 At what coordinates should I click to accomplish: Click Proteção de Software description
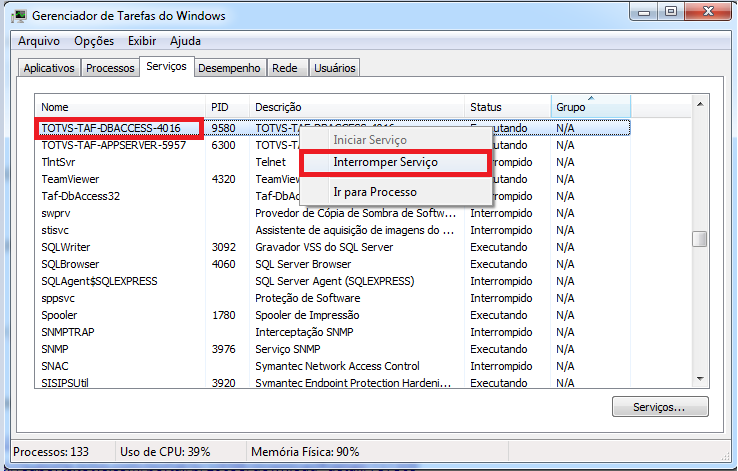[x=307, y=298]
